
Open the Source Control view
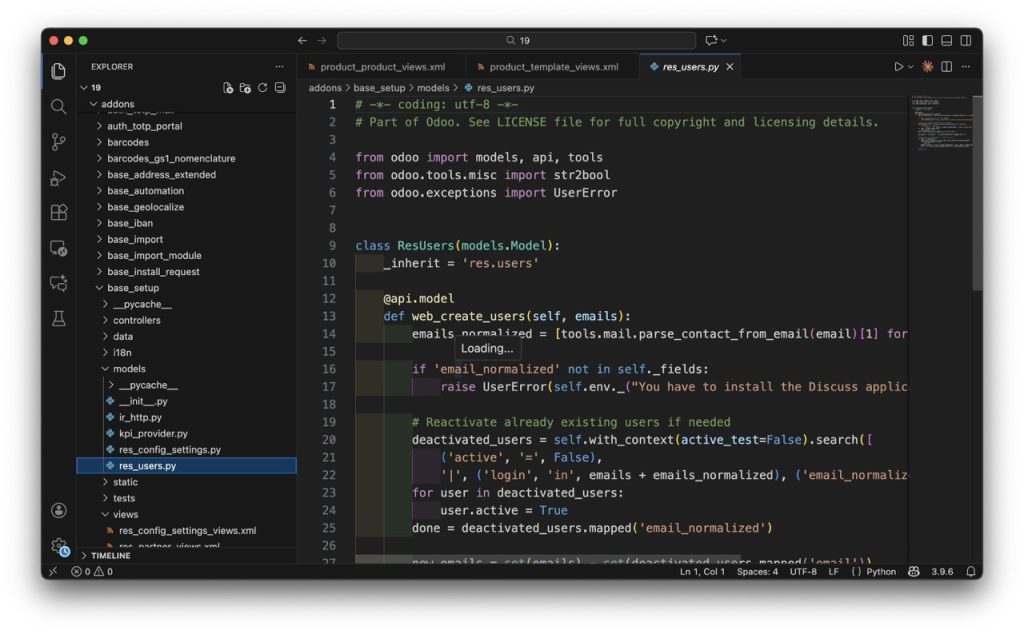click(x=59, y=141)
